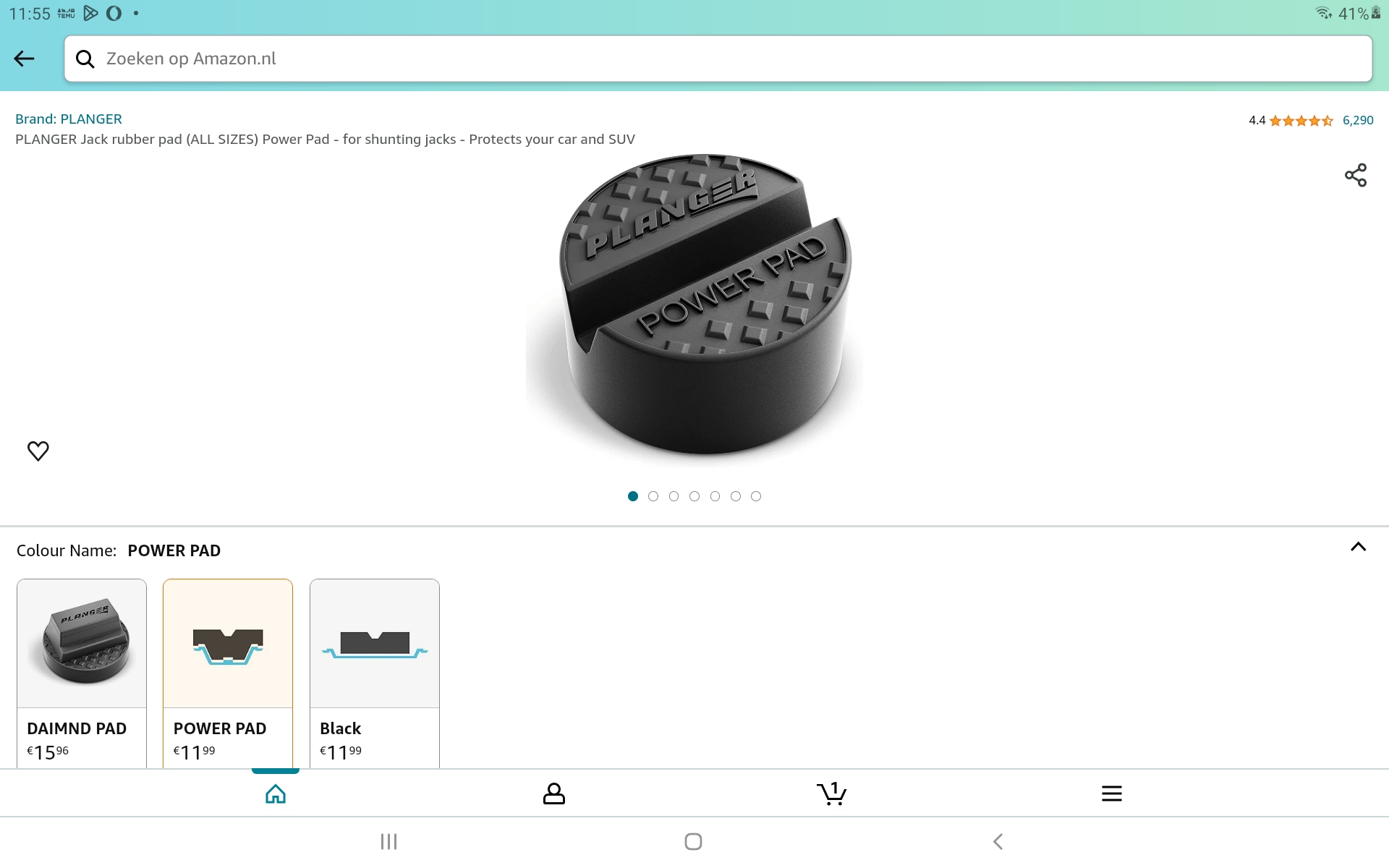Open the shopping cart icon
The height and width of the screenshot is (868, 1389).
pyautogui.click(x=831, y=793)
